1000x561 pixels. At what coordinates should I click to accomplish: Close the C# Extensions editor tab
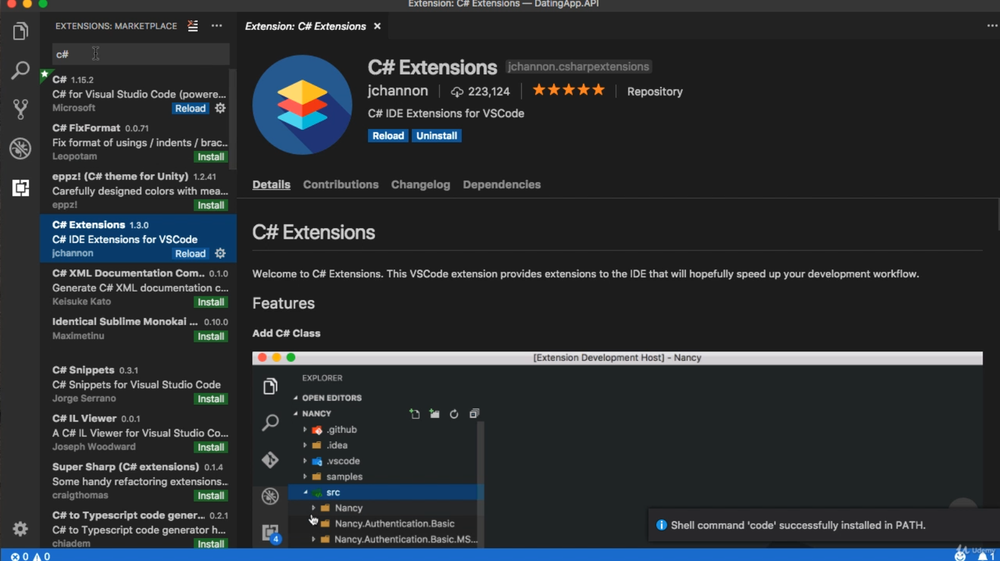[377, 26]
